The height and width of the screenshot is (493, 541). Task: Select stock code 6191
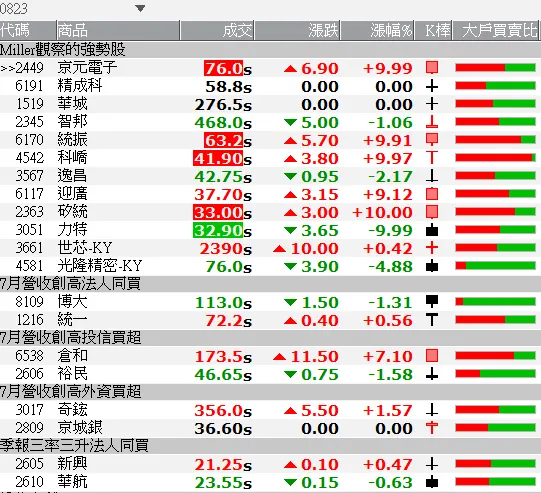(x=30, y=86)
